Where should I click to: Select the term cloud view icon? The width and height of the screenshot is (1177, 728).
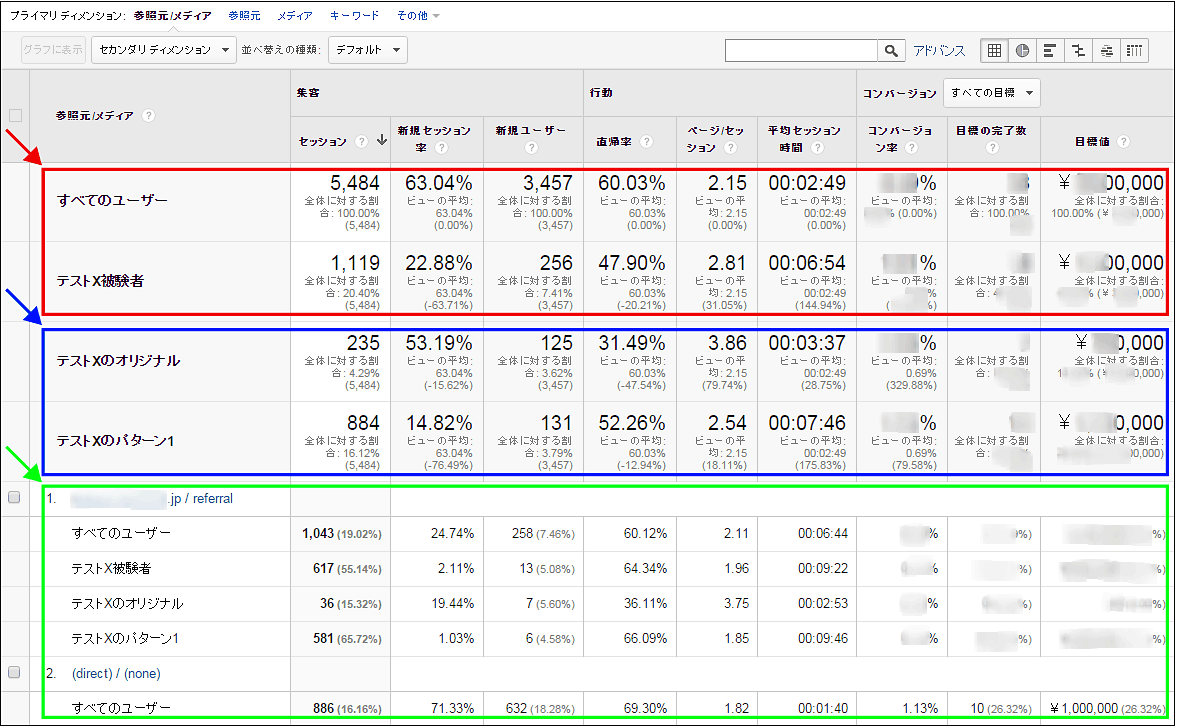(x=1106, y=51)
